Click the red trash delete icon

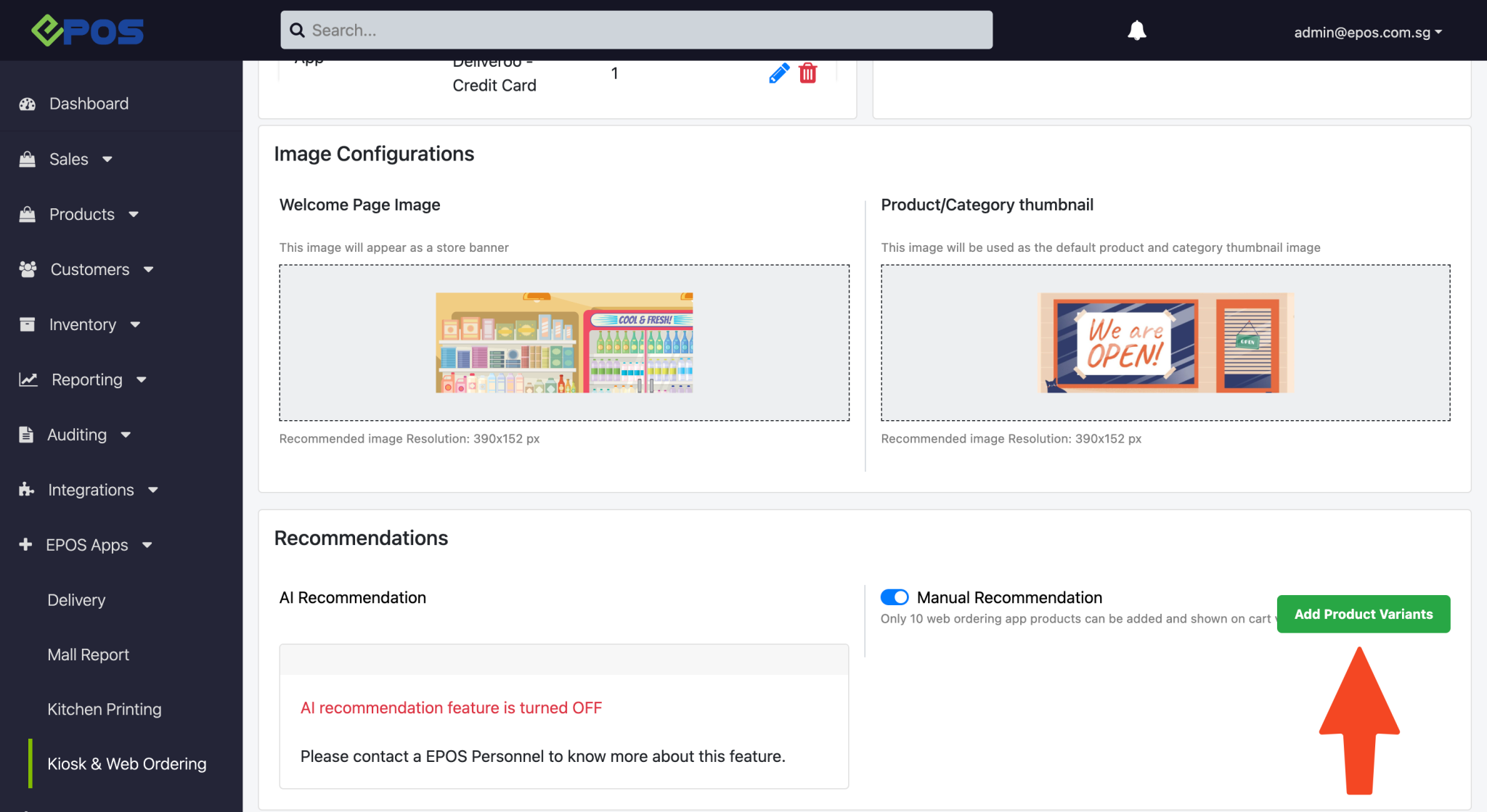pos(808,73)
